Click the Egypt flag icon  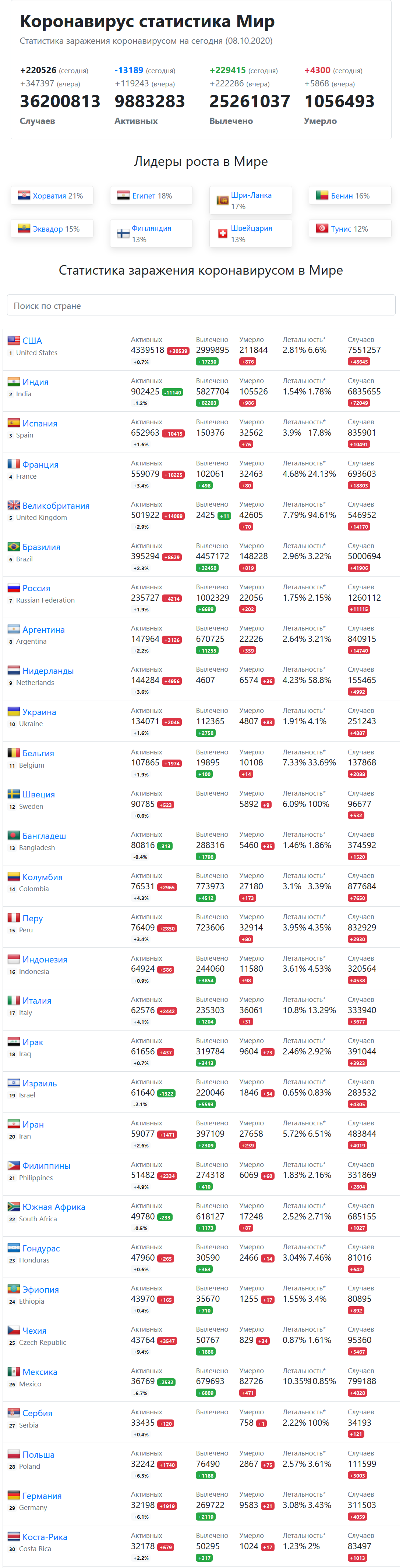click(123, 195)
